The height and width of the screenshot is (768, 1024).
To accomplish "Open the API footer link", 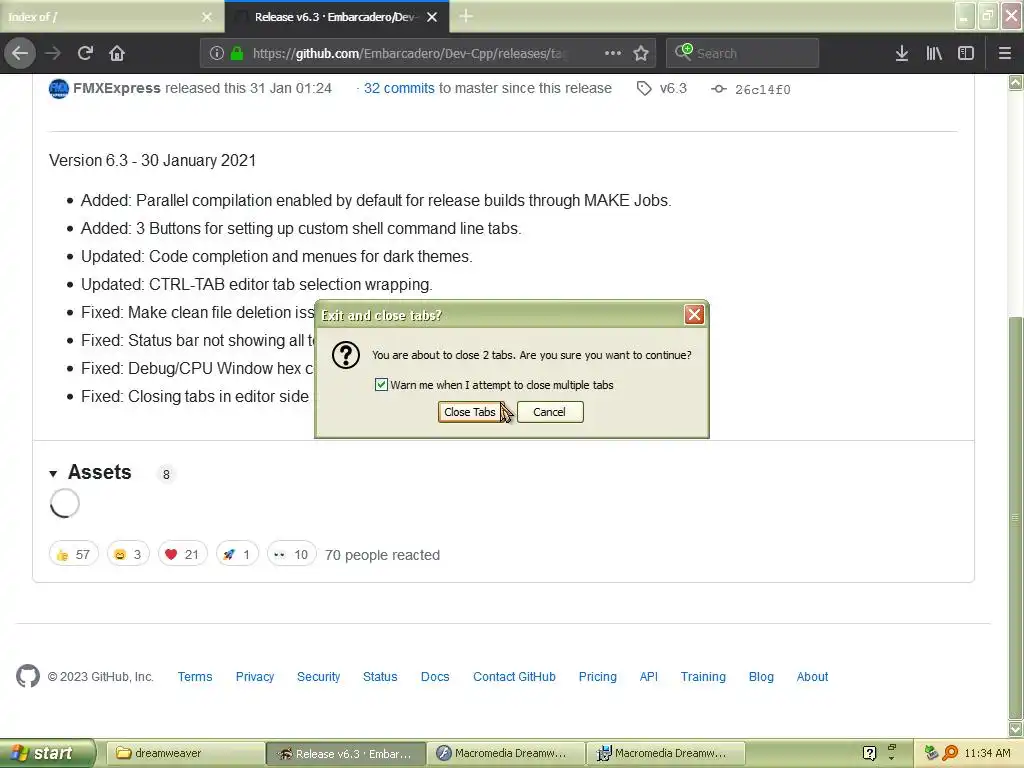I will pos(648,677).
